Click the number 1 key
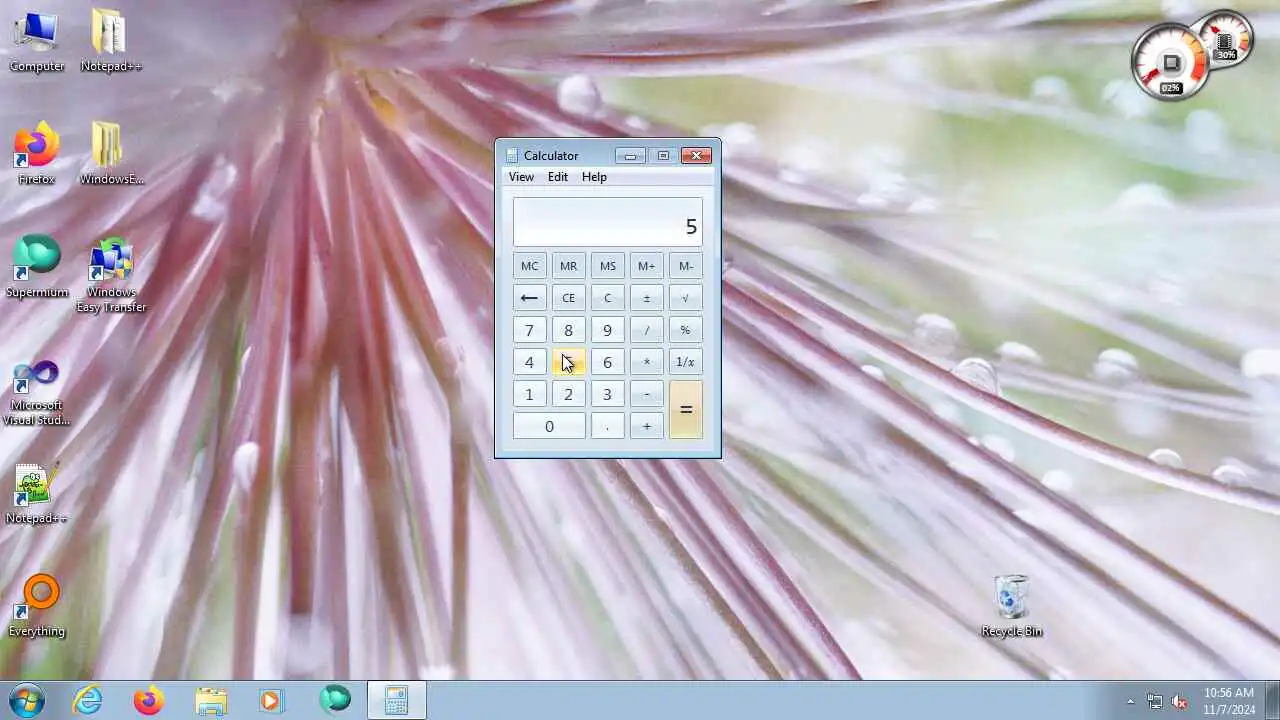1280x720 pixels. point(529,394)
